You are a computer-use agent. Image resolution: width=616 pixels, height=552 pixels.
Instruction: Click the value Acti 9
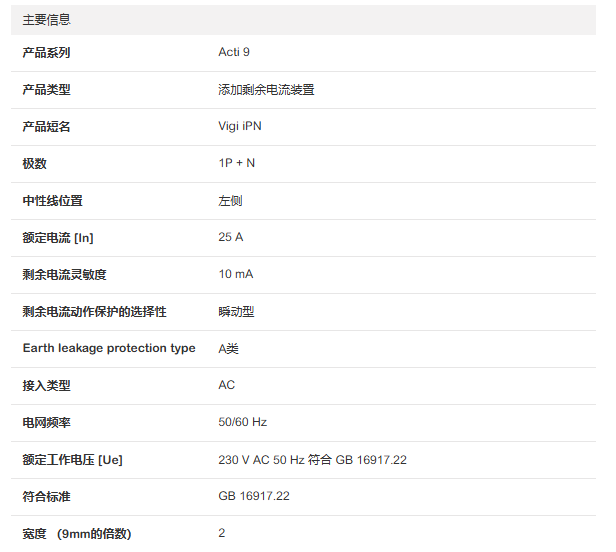pyautogui.click(x=234, y=52)
